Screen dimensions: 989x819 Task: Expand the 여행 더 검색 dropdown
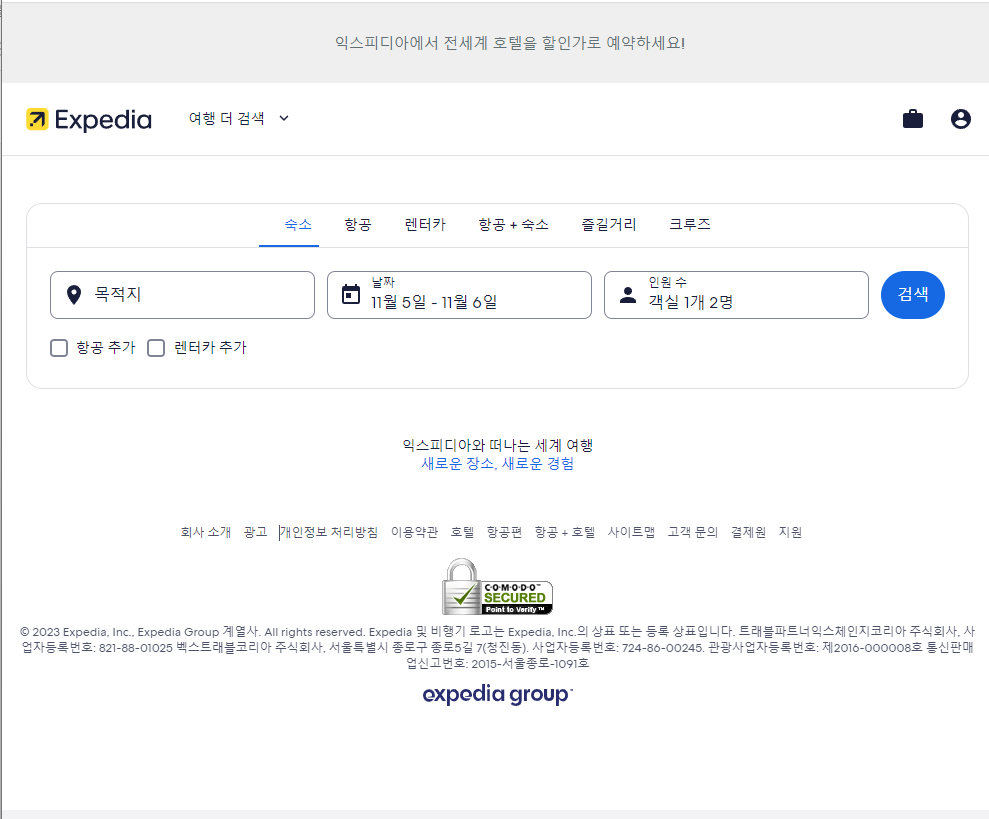(x=238, y=118)
